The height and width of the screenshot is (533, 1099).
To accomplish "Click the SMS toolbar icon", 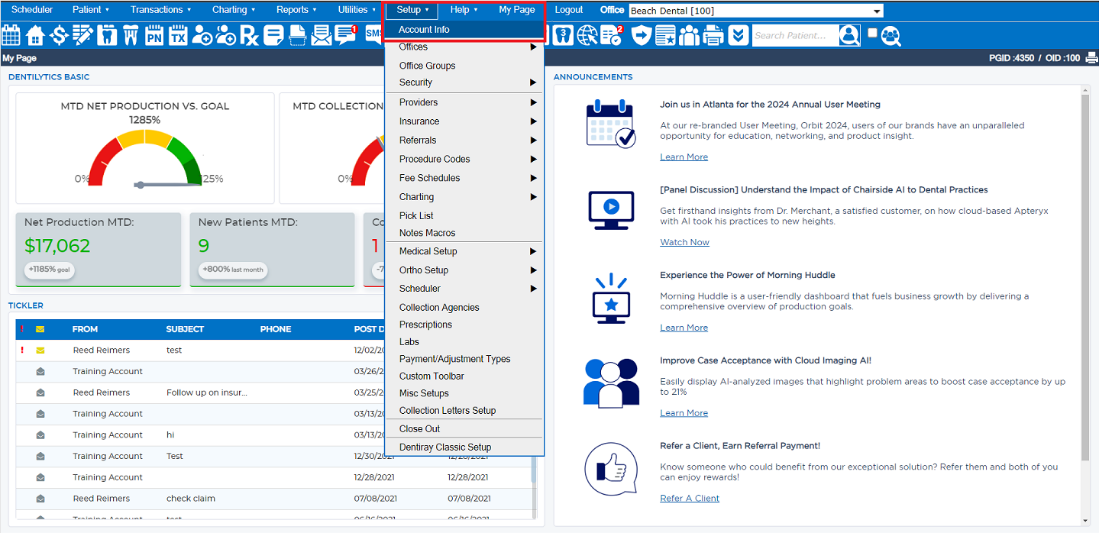I will click(x=374, y=33).
